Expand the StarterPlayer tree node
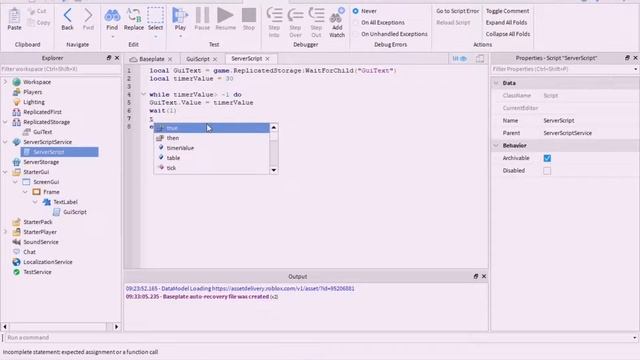Viewport: 640px width, 360px height. click(x=5, y=232)
